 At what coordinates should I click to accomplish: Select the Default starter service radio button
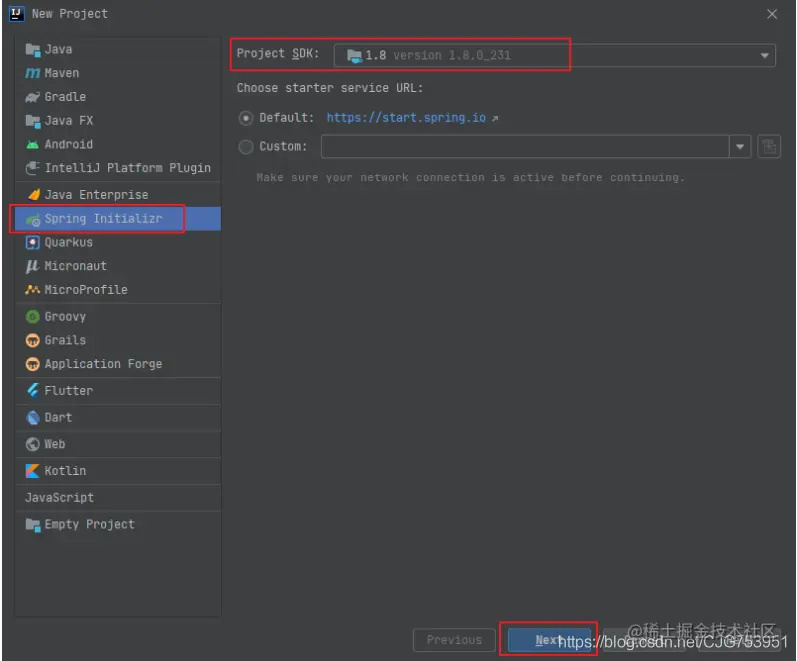coord(246,118)
